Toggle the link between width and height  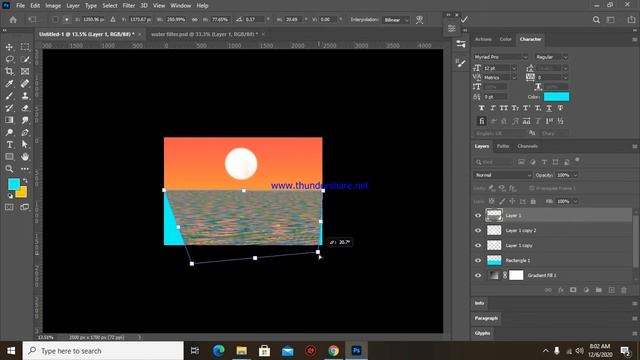click(x=195, y=20)
